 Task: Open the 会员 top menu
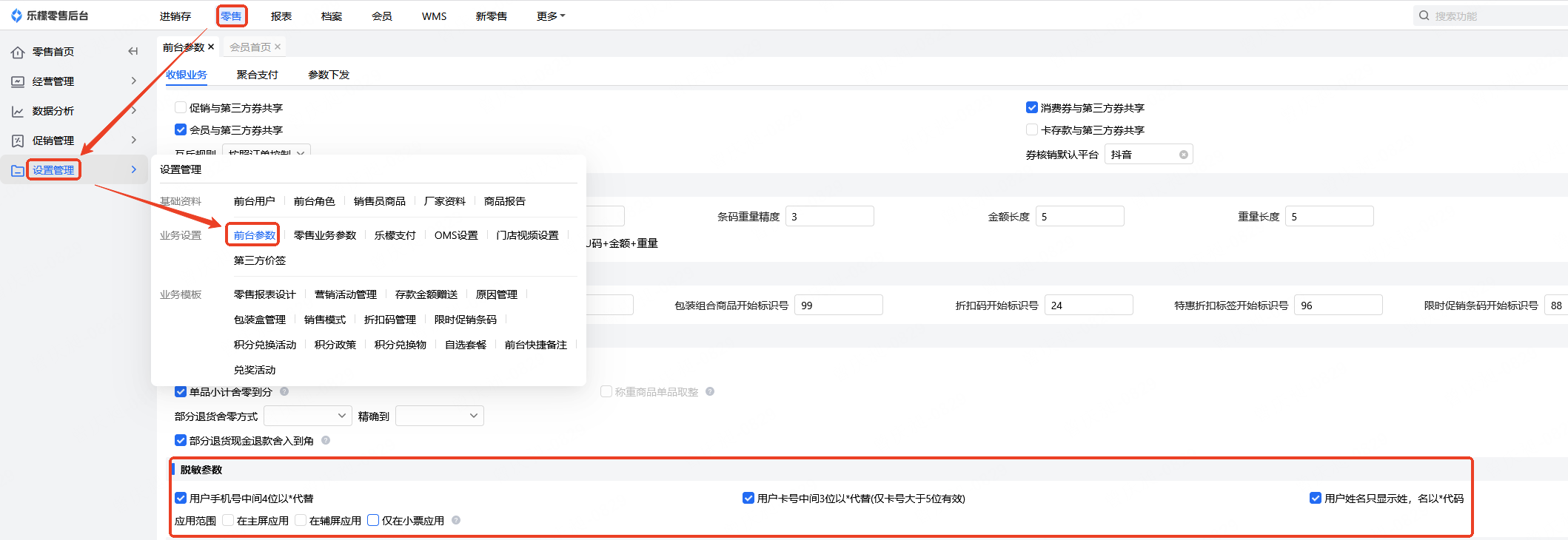click(382, 16)
